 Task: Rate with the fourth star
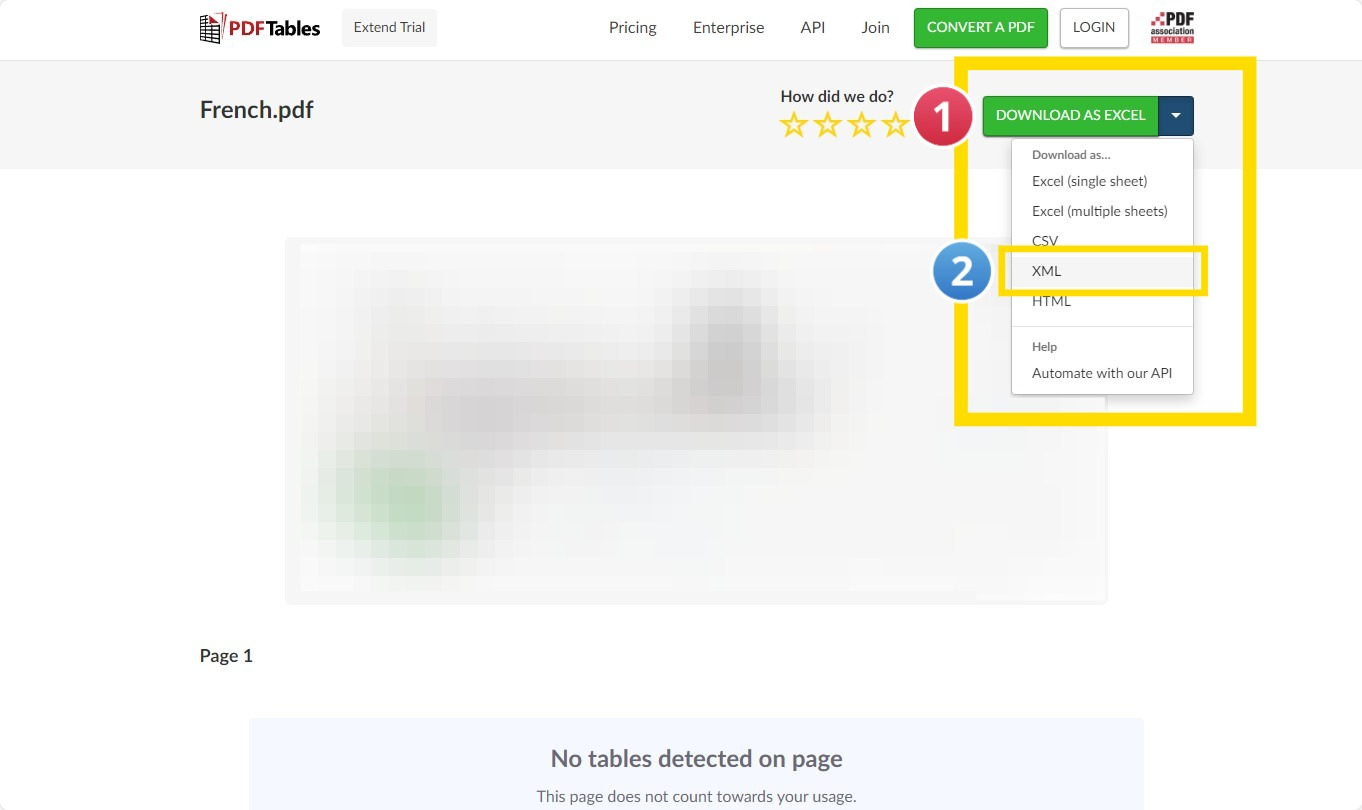896,125
